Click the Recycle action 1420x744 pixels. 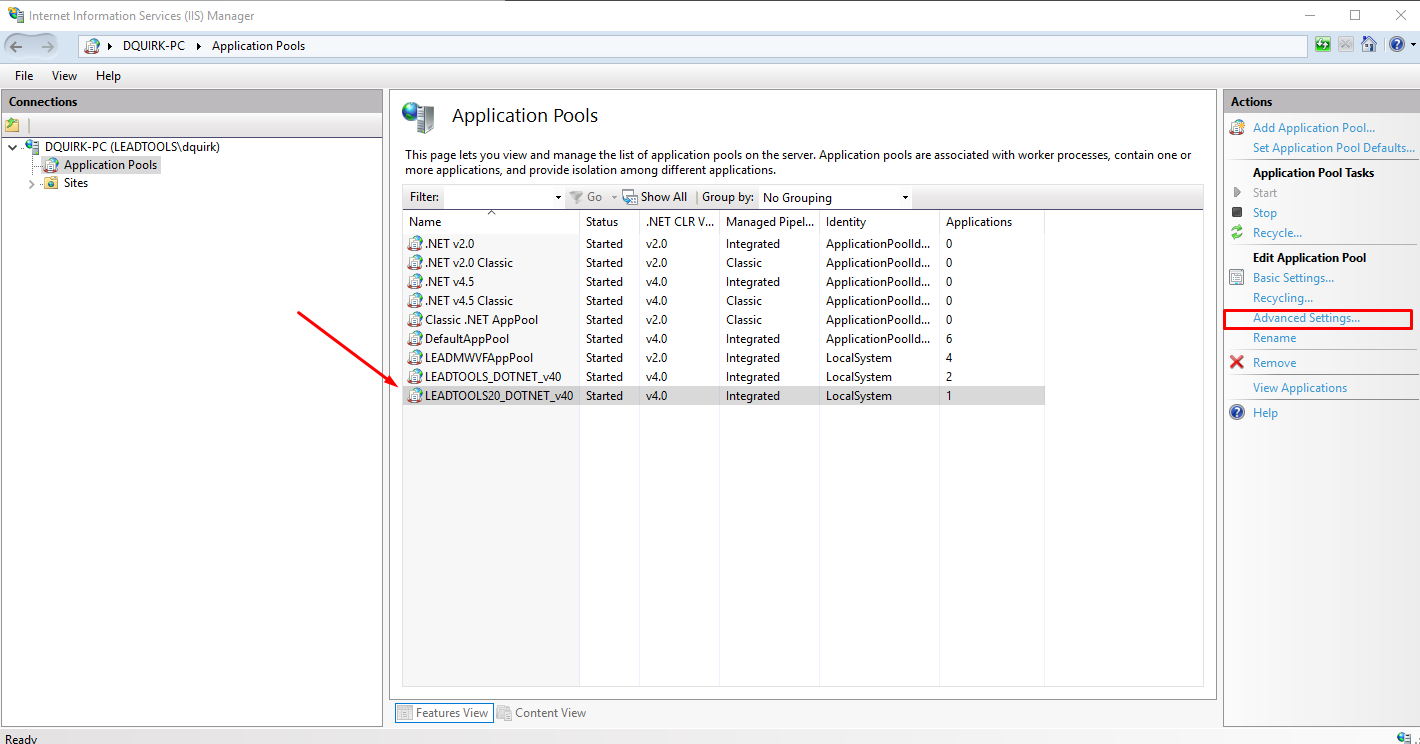(1277, 233)
